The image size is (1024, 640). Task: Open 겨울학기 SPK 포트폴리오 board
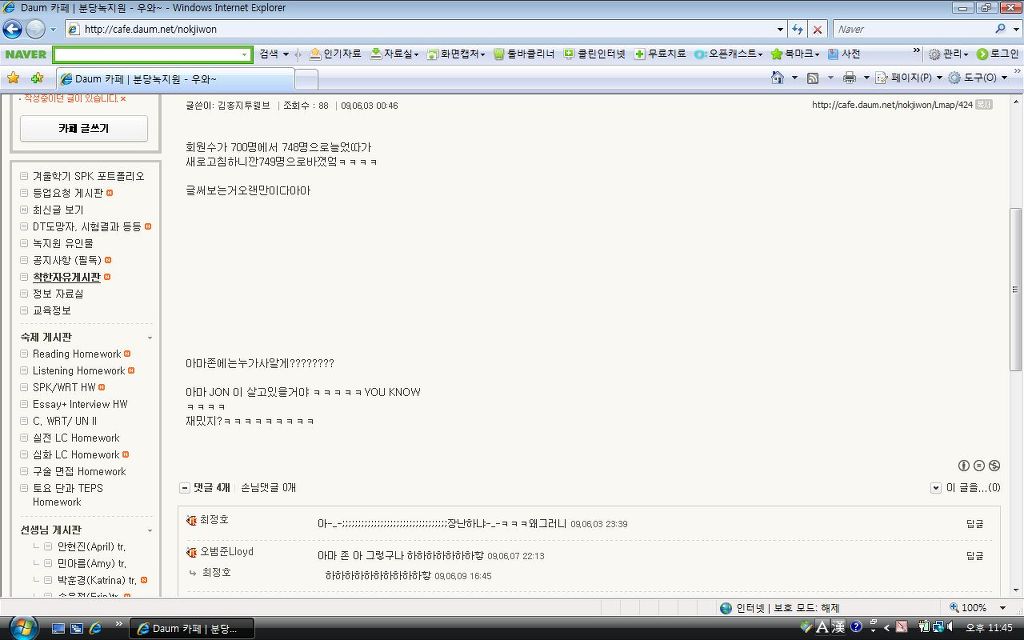click(x=88, y=176)
